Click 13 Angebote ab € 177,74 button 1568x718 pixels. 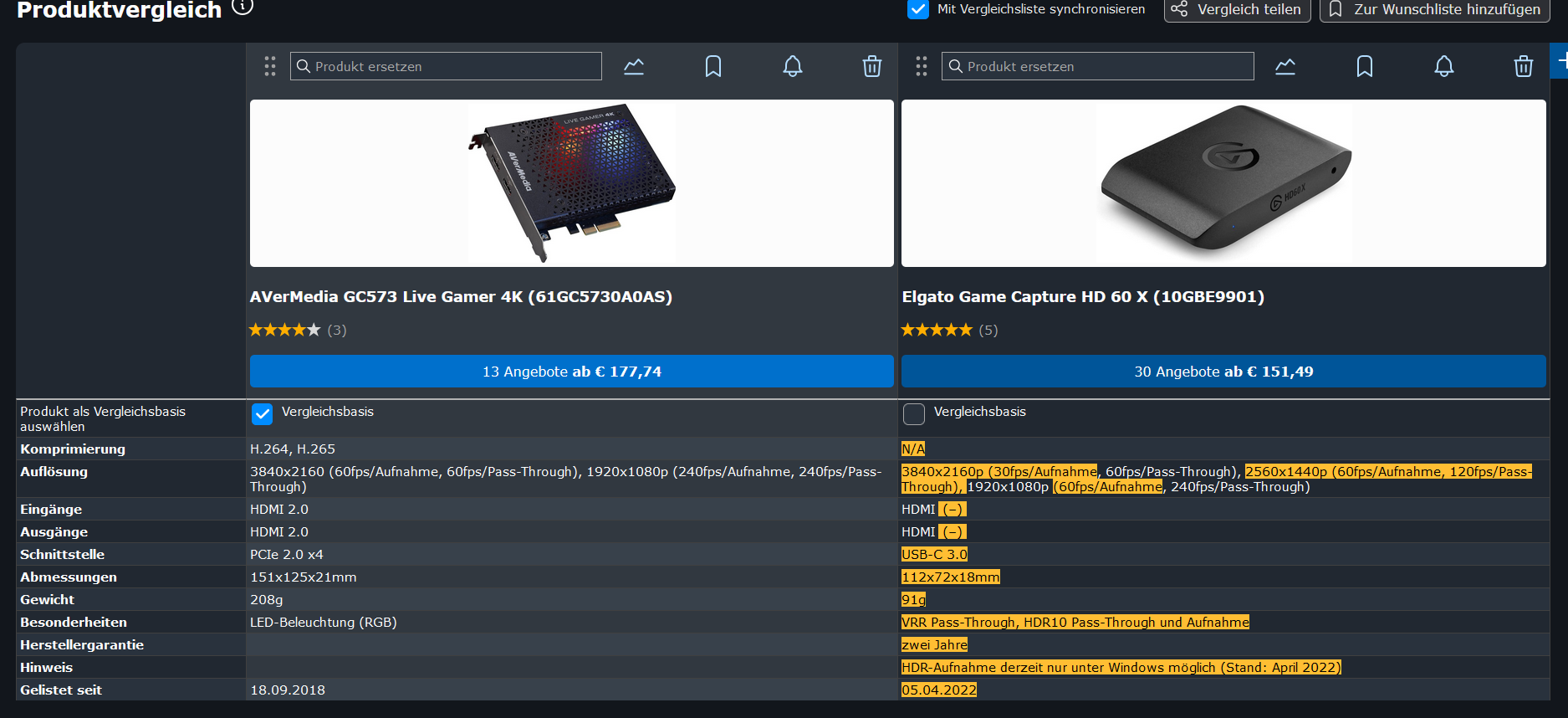[x=572, y=372]
